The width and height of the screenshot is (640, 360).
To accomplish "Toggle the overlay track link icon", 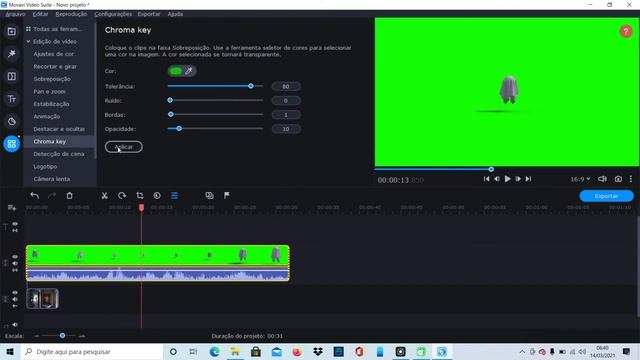I will pos(15,270).
